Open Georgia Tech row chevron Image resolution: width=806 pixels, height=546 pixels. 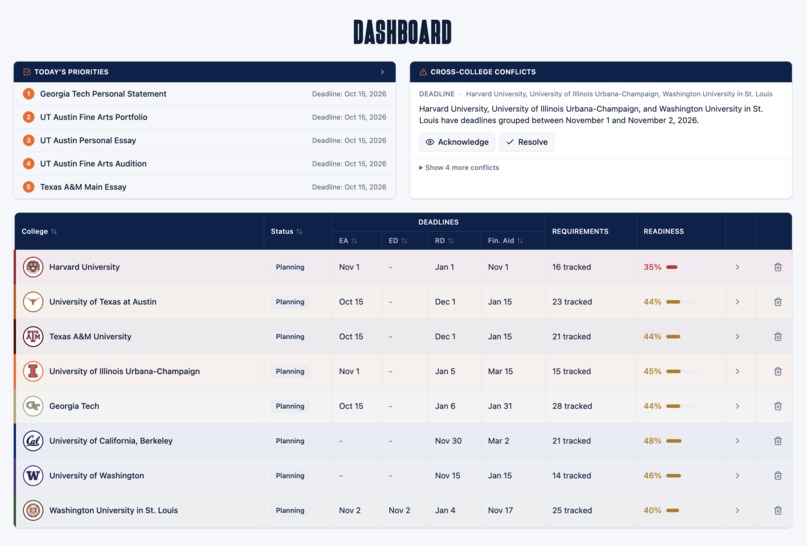(737, 406)
